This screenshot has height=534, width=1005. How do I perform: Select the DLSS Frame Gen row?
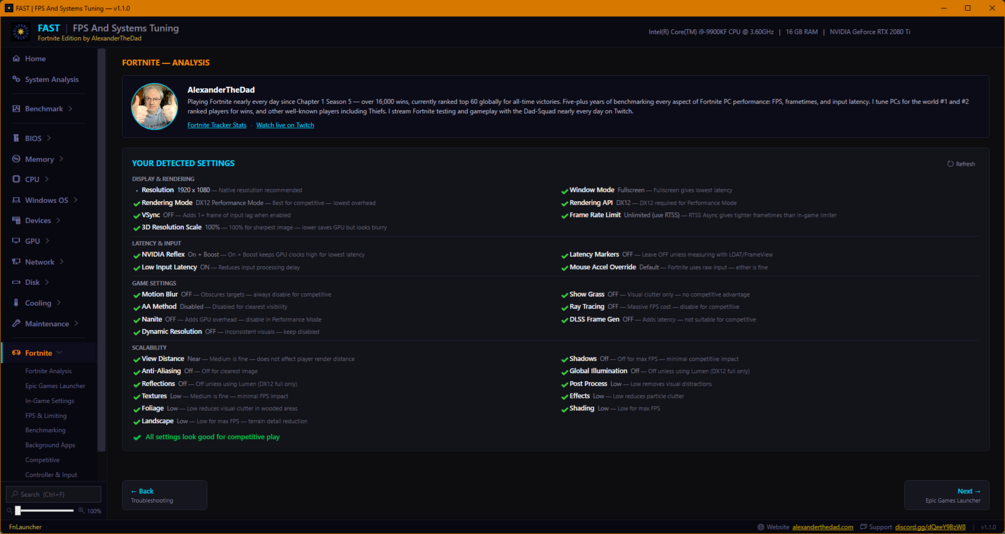tap(658, 319)
